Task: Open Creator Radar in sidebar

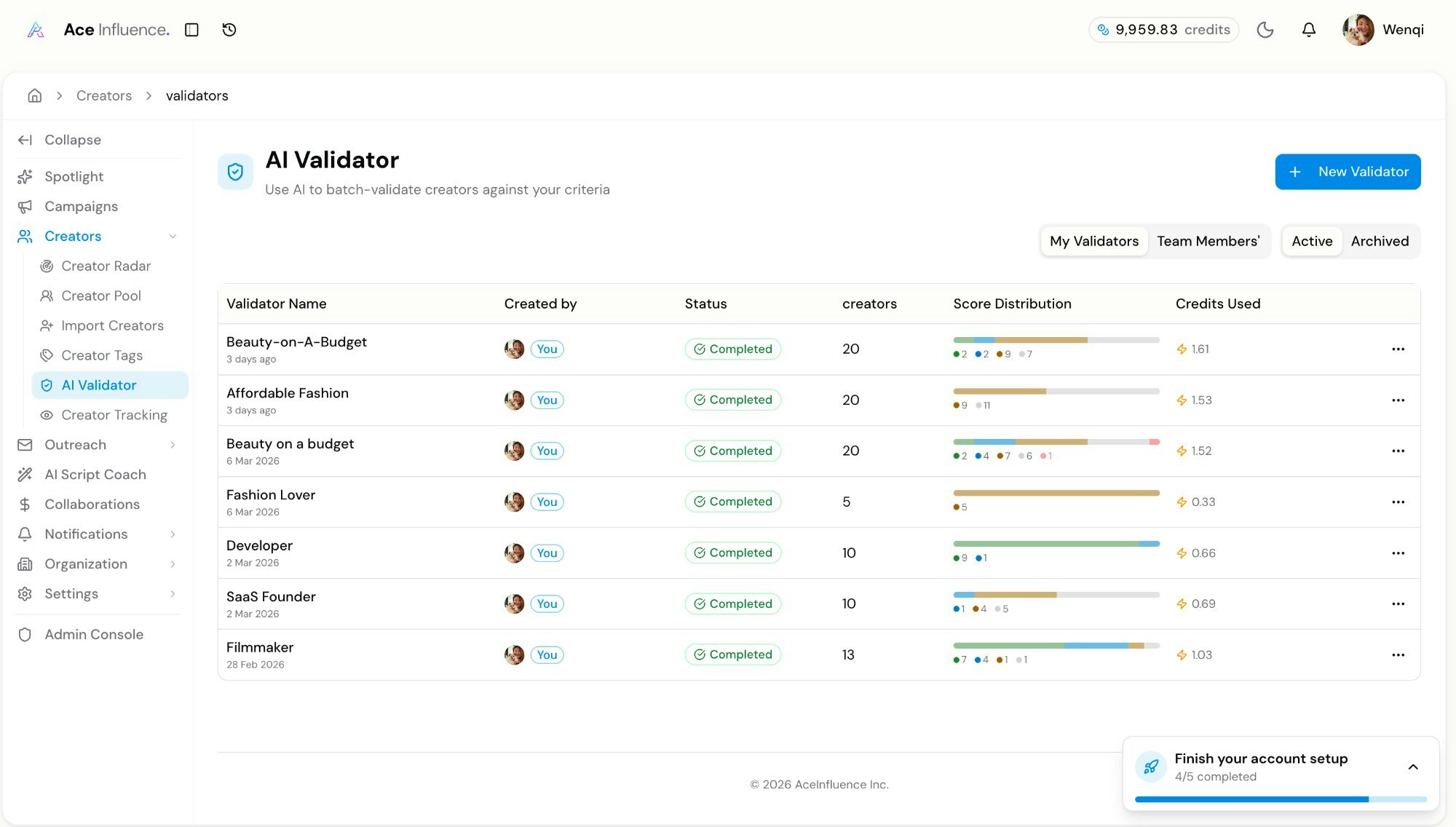Action: pos(106,266)
